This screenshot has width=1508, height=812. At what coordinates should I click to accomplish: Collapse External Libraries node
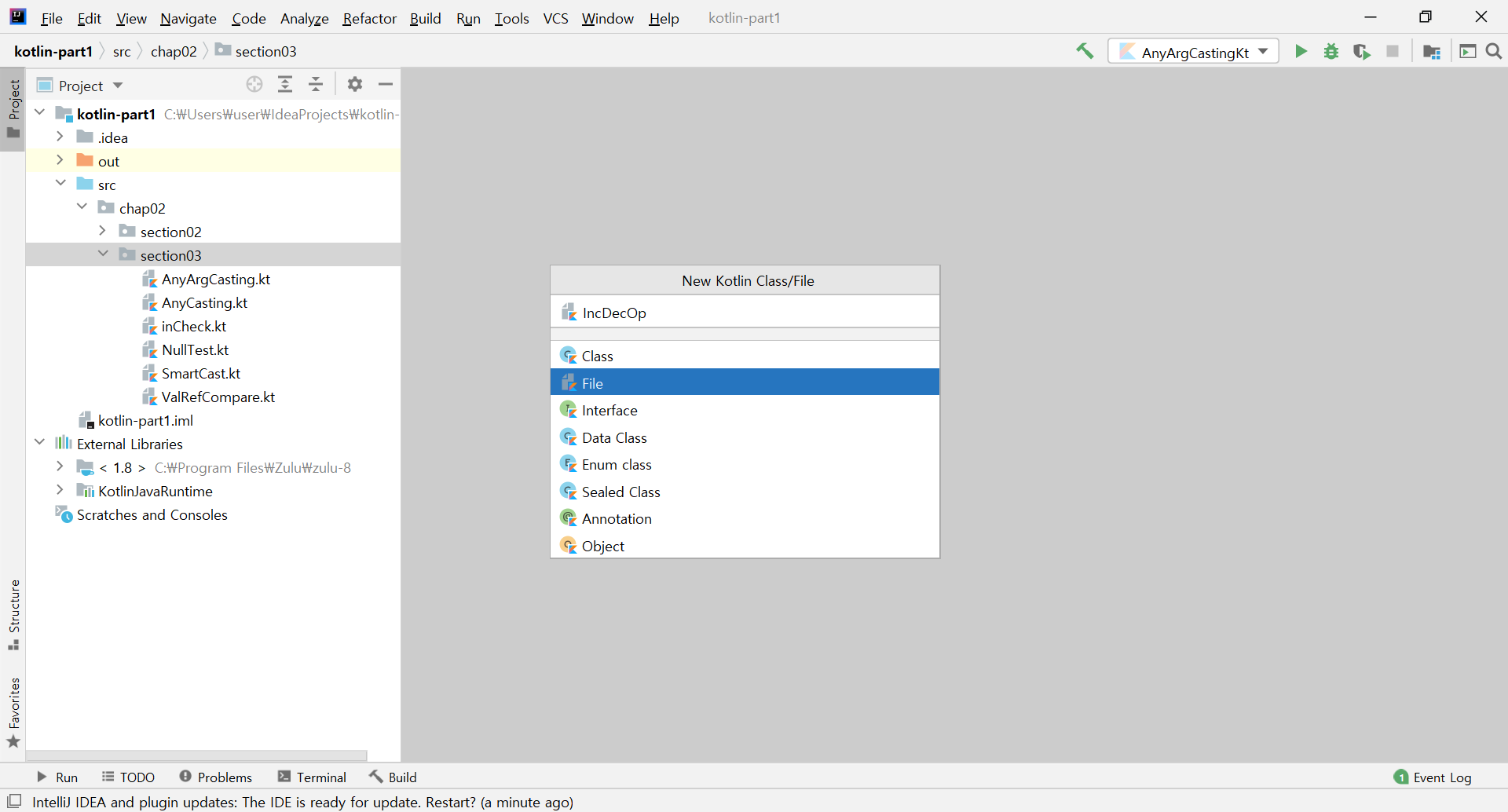(x=39, y=442)
